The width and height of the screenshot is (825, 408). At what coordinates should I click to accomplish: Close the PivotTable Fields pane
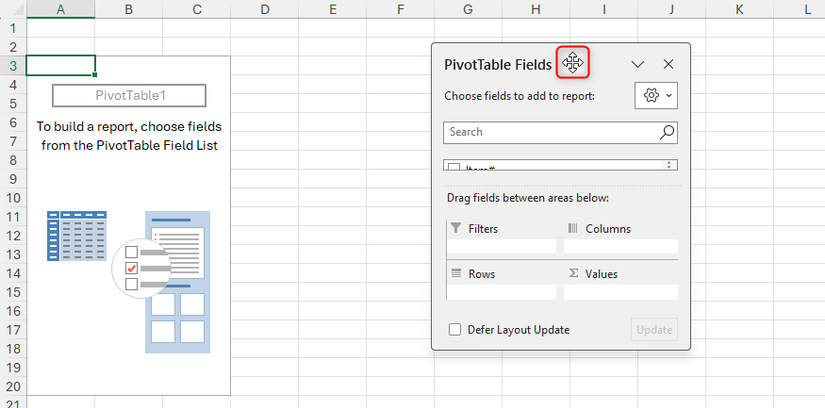(x=669, y=64)
